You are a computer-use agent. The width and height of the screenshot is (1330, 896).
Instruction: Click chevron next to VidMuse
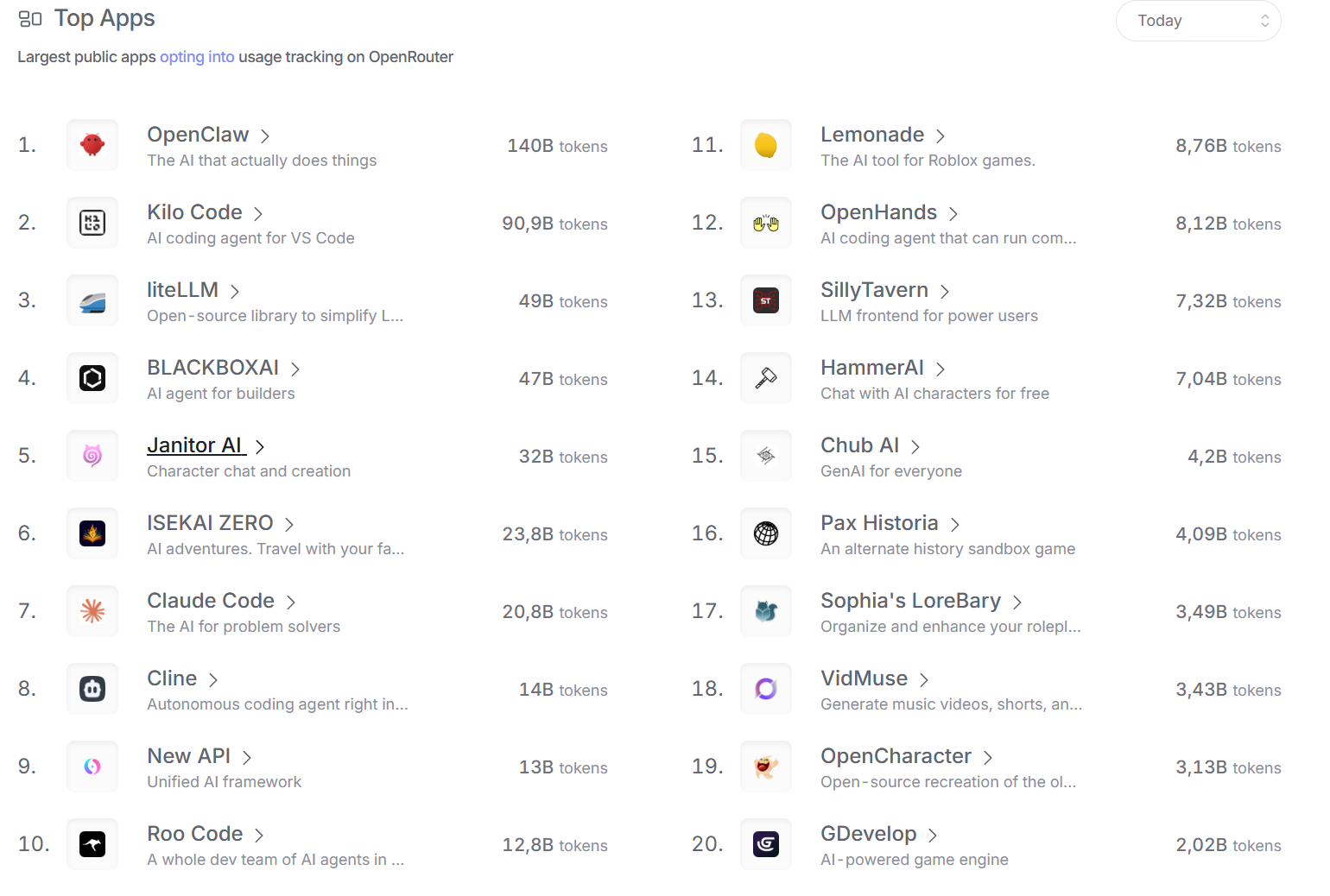tap(924, 680)
